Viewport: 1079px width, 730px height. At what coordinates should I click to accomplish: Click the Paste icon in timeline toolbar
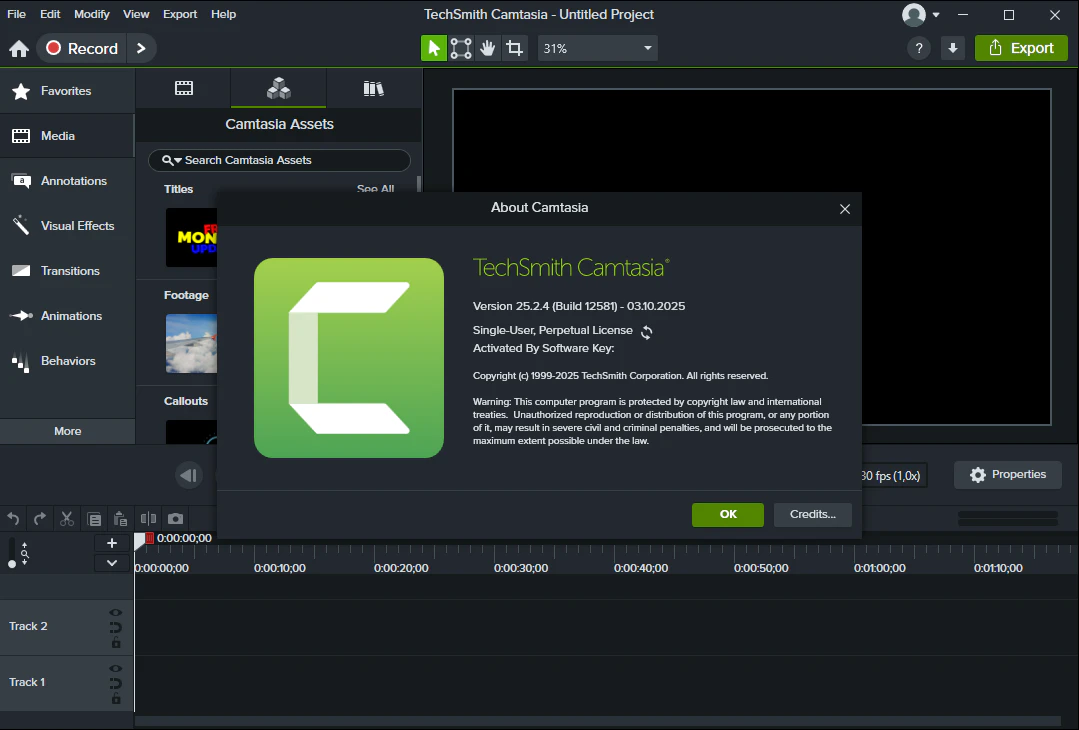(120, 519)
